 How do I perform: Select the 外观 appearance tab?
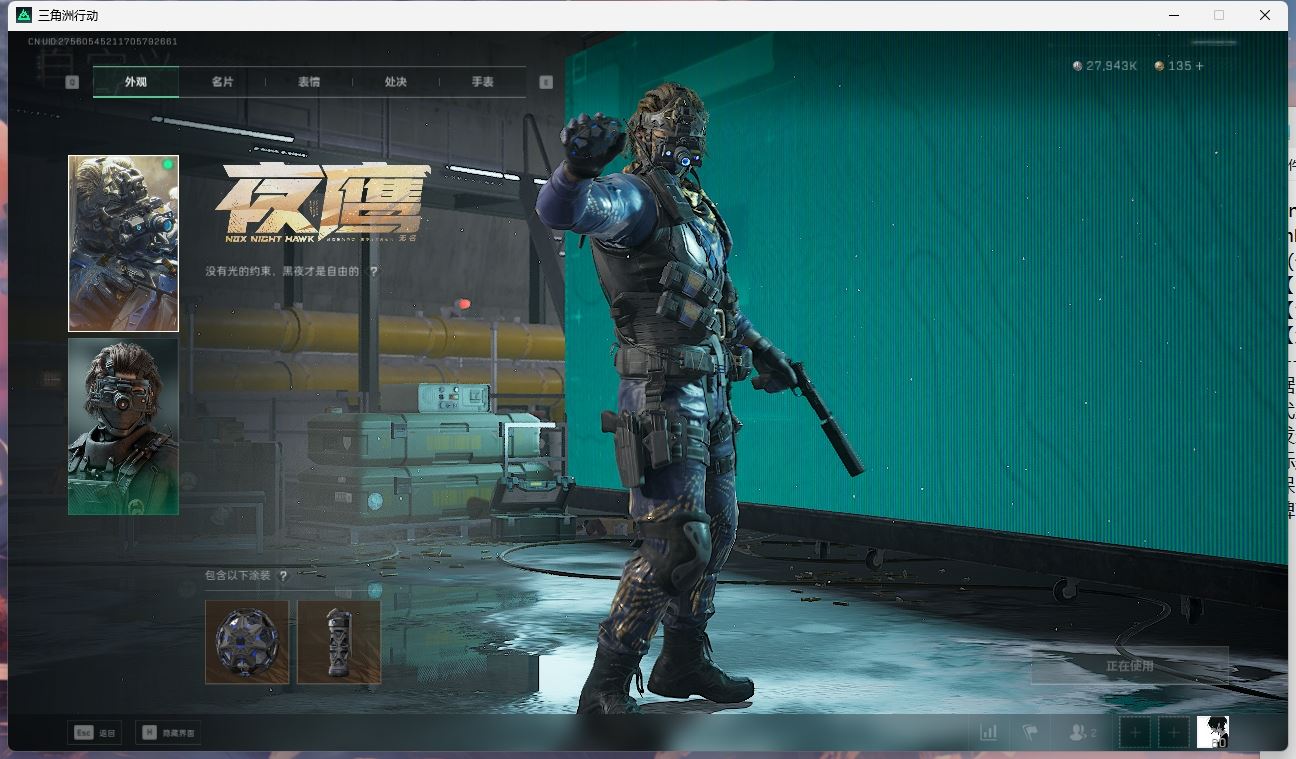[x=136, y=82]
